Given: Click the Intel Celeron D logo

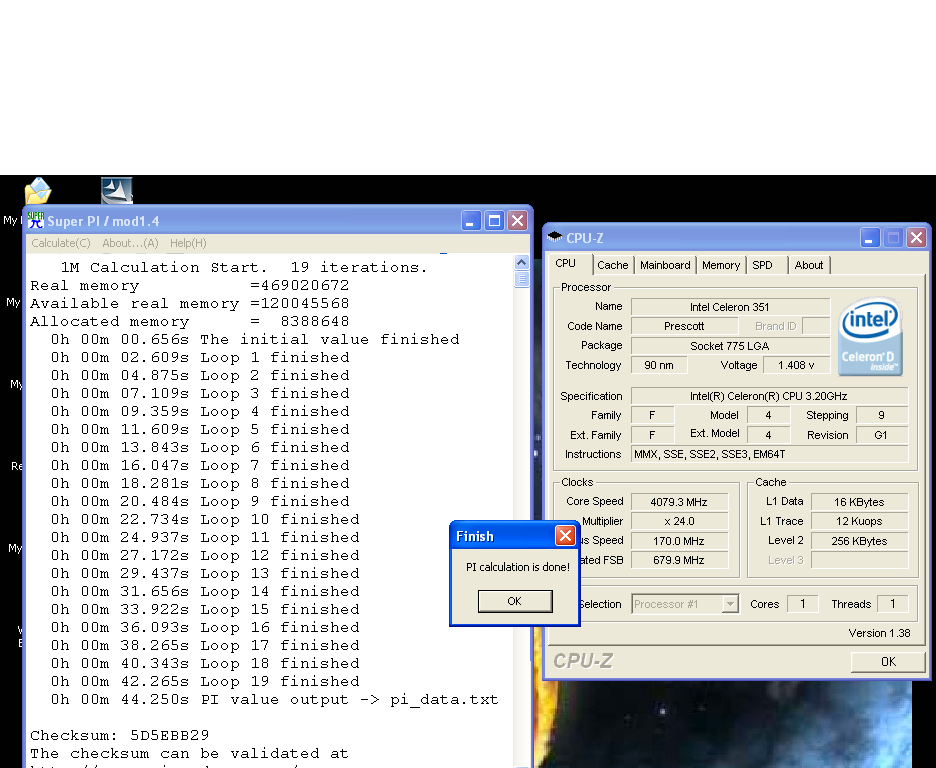Looking at the screenshot, I should tap(870, 336).
